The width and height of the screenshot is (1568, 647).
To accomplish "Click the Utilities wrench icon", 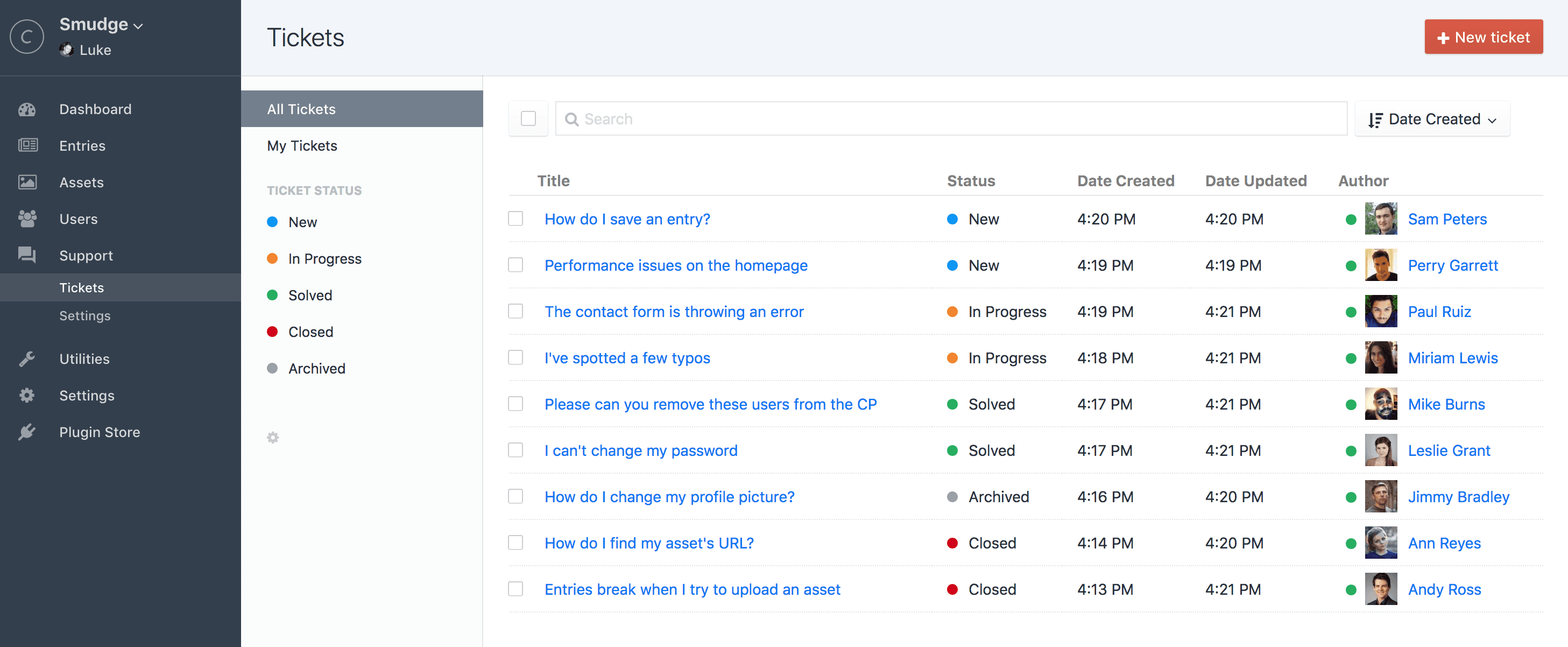I will (27, 358).
